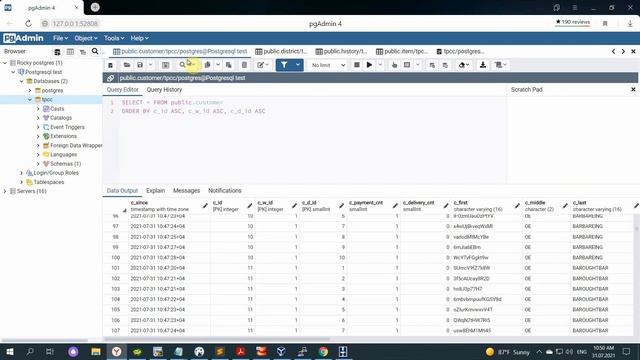Screen dimensions: 640x360
Task: Click the Explain query toolbar icon
Action: [394, 65]
